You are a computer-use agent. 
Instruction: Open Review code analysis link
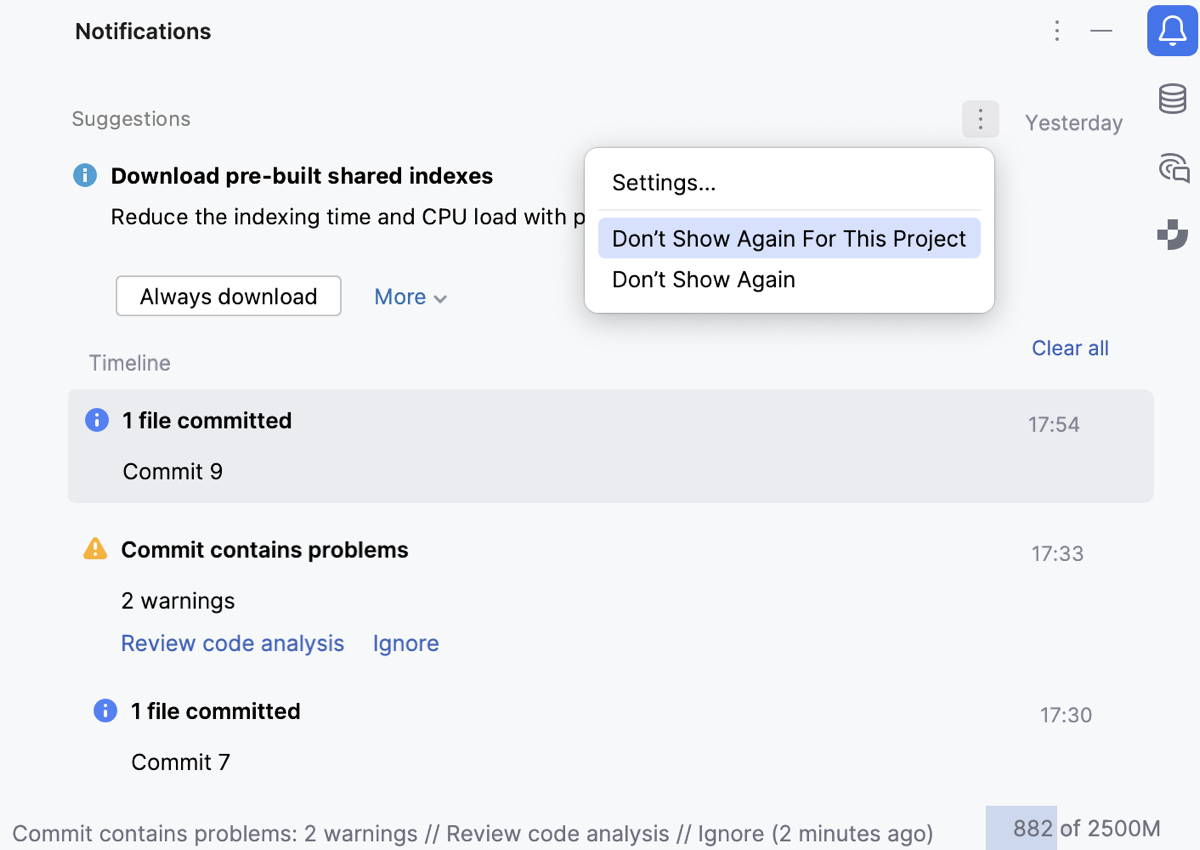point(232,643)
